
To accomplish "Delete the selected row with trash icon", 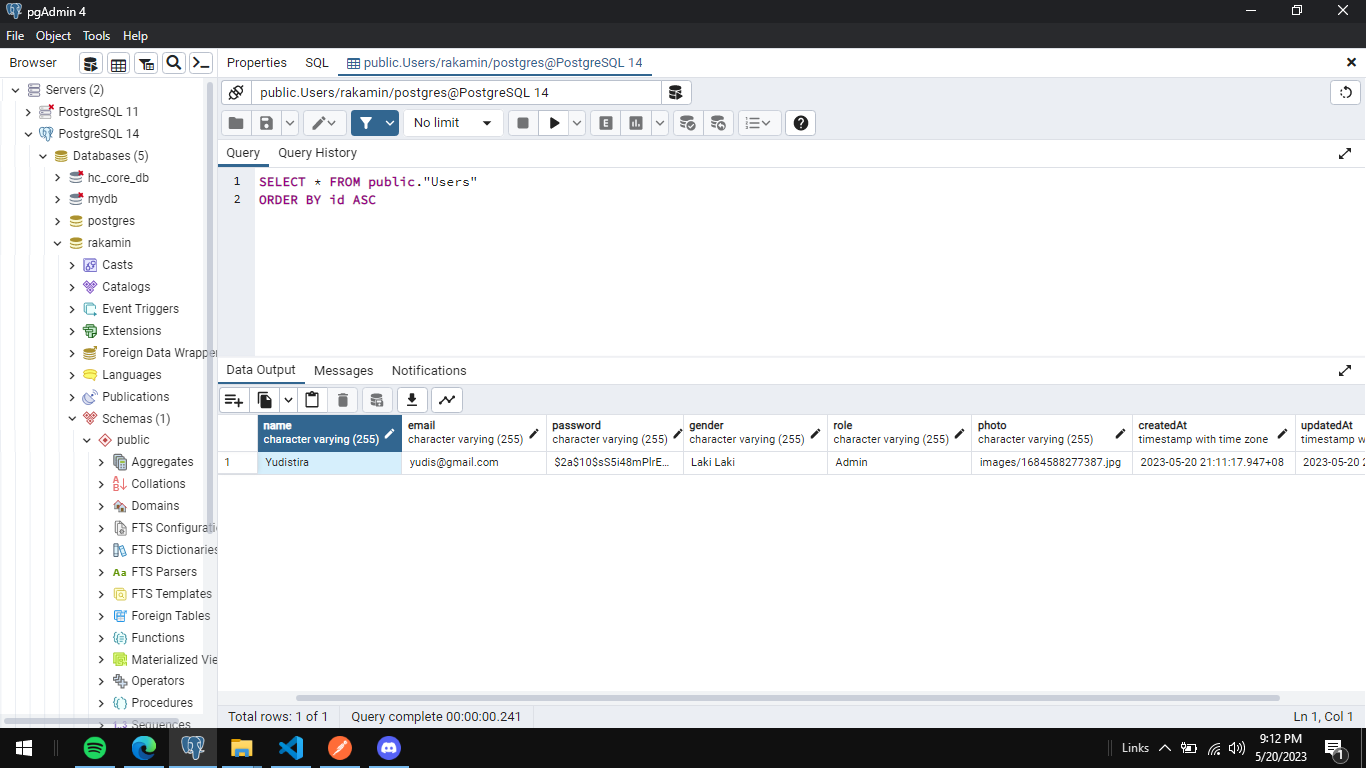I will coord(343,399).
